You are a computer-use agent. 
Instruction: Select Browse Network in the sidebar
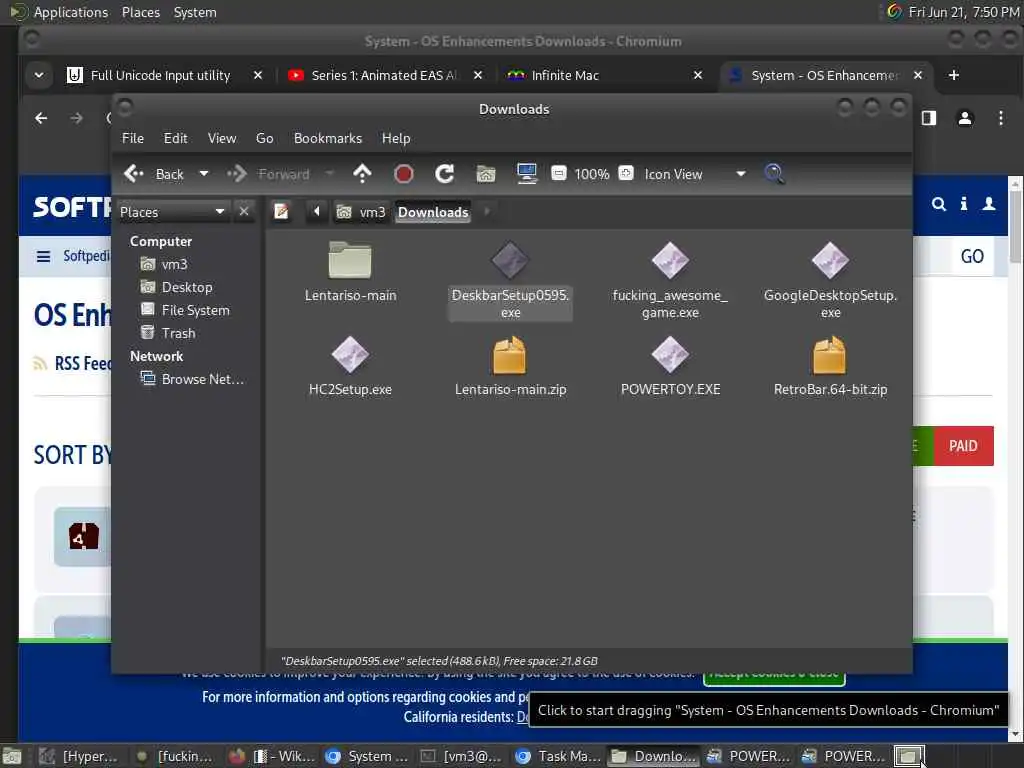click(x=192, y=379)
